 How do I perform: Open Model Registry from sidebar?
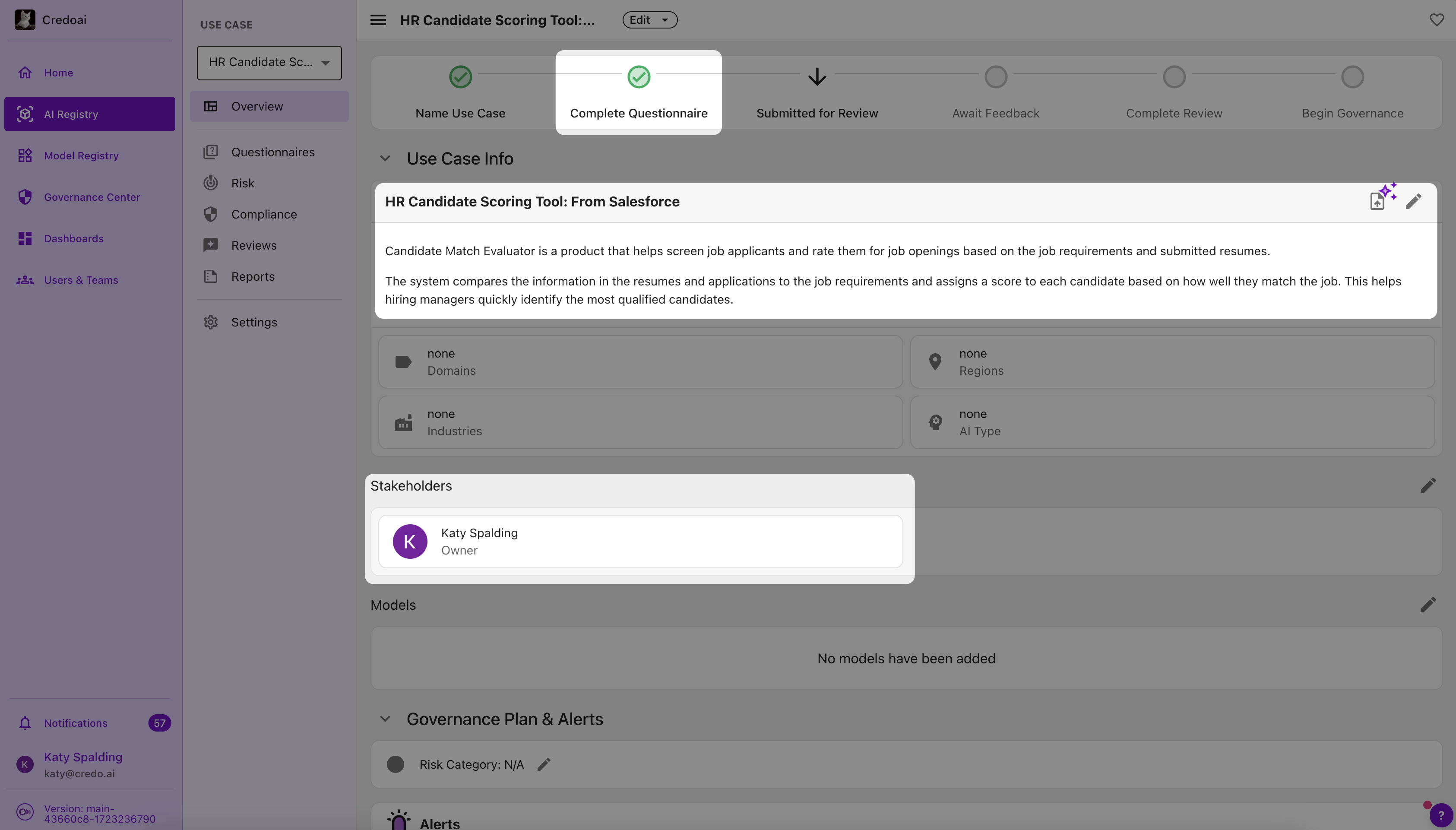click(81, 155)
